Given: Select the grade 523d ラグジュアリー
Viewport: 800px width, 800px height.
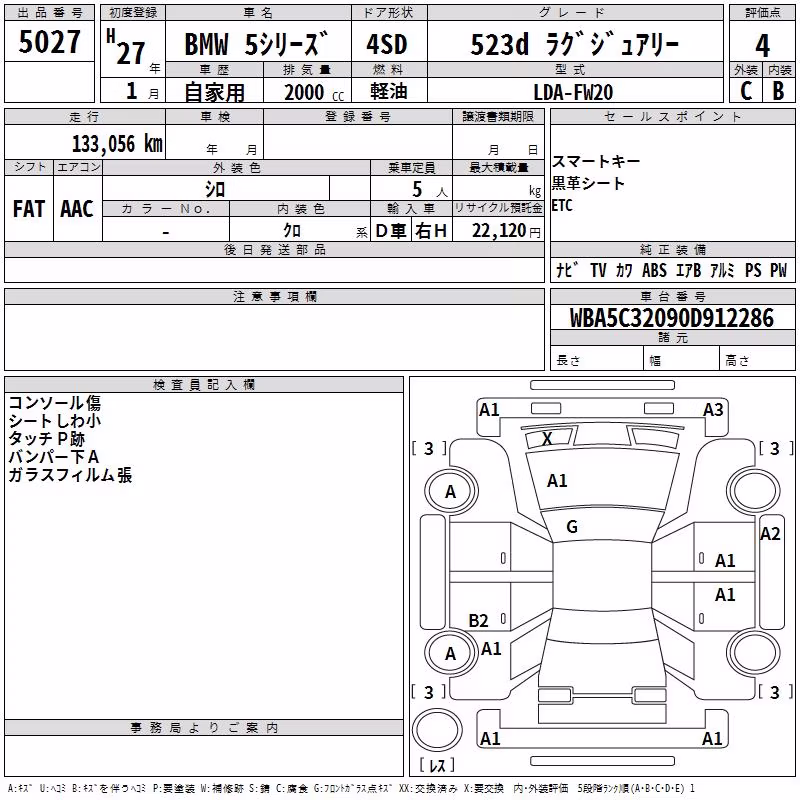Looking at the screenshot, I should coord(574,44).
